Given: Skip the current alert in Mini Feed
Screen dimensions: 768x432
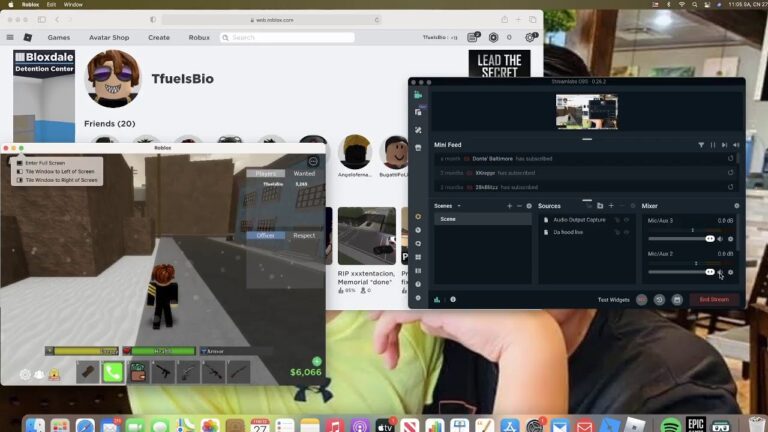Looking at the screenshot, I should pyautogui.click(x=724, y=145).
